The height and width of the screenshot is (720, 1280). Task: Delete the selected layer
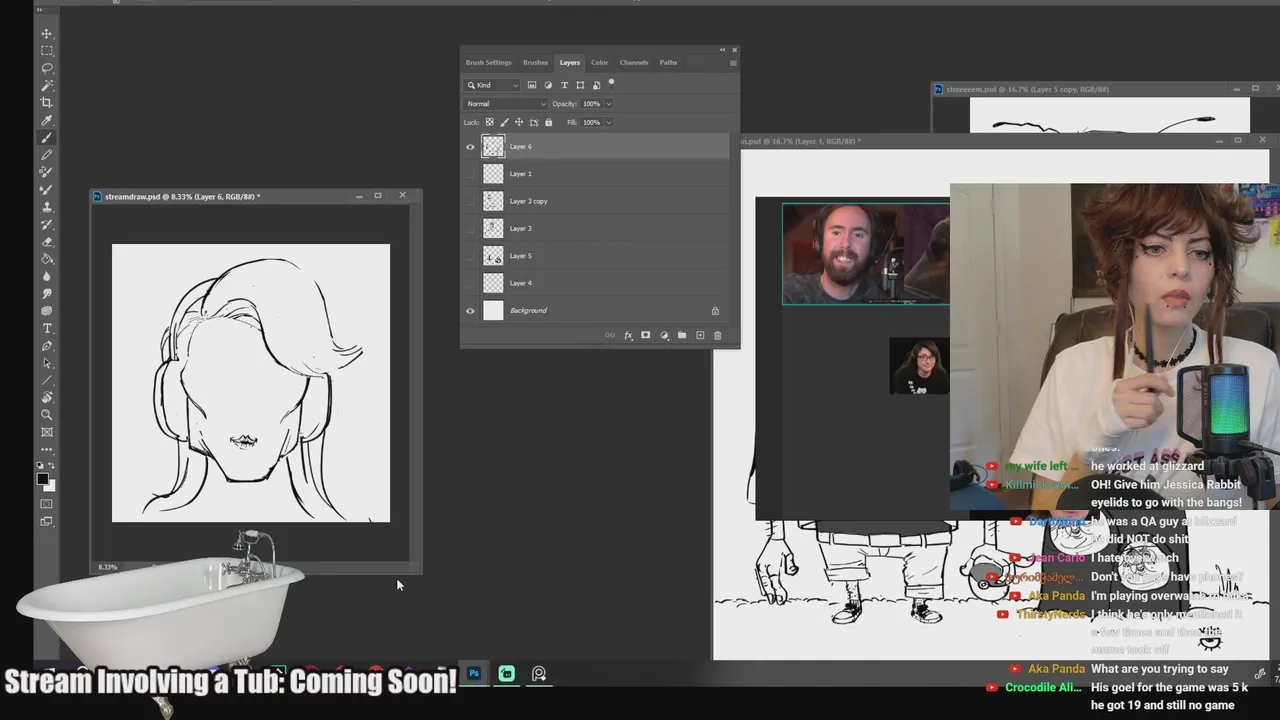(x=717, y=335)
